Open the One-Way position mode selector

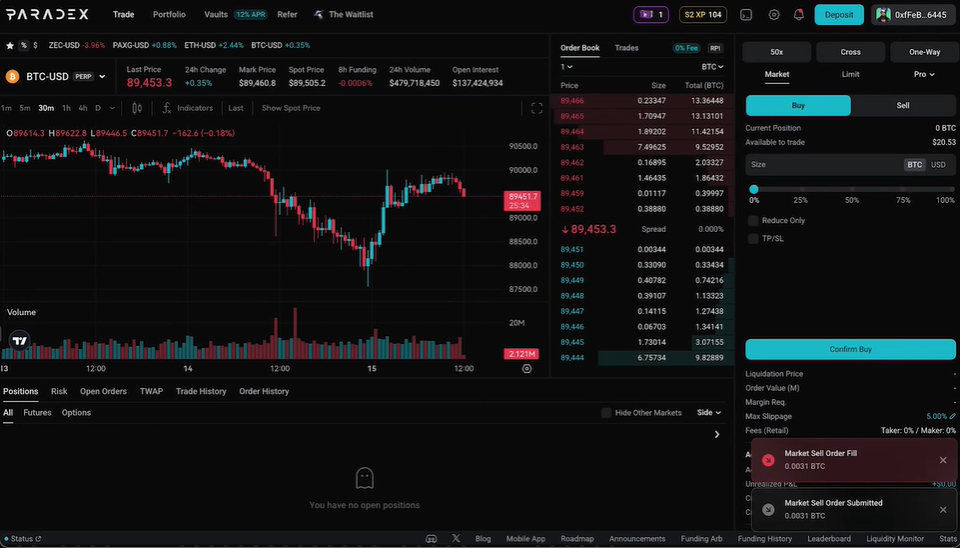(x=924, y=52)
